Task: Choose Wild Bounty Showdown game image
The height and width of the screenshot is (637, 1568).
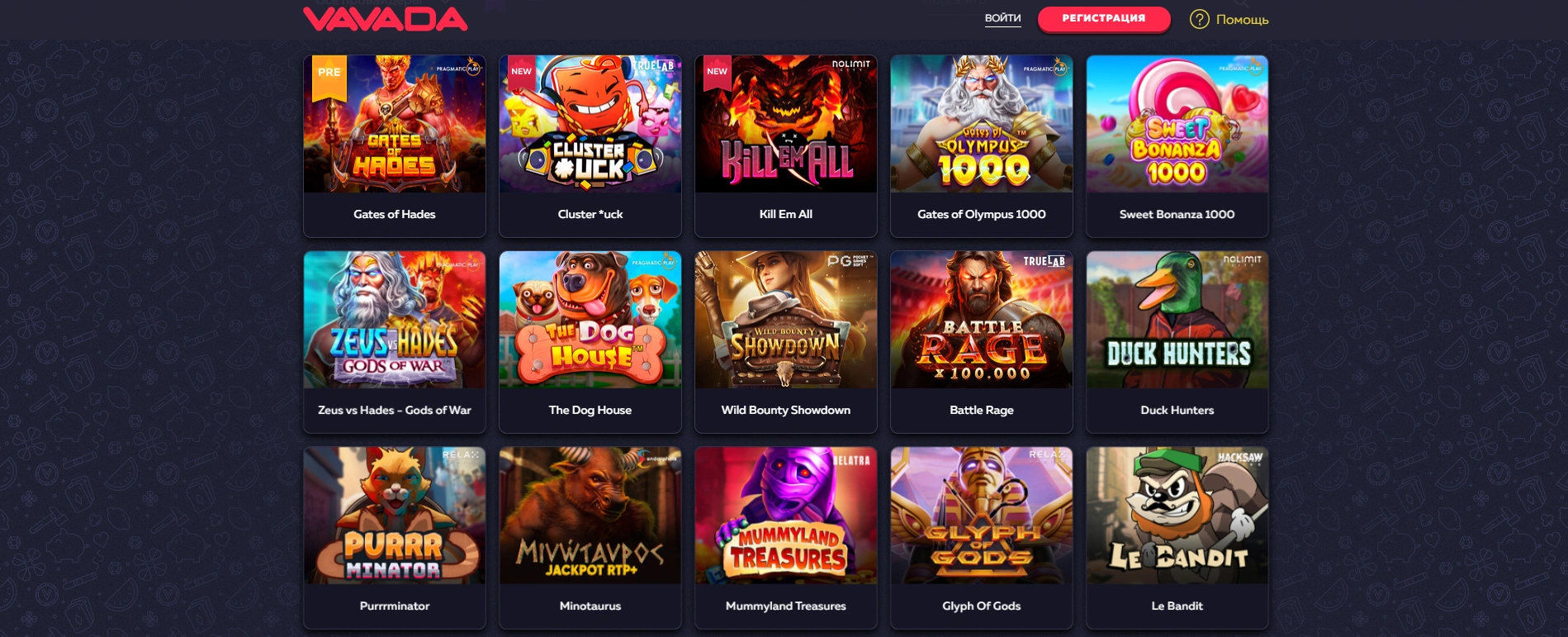Action: click(x=786, y=320)
